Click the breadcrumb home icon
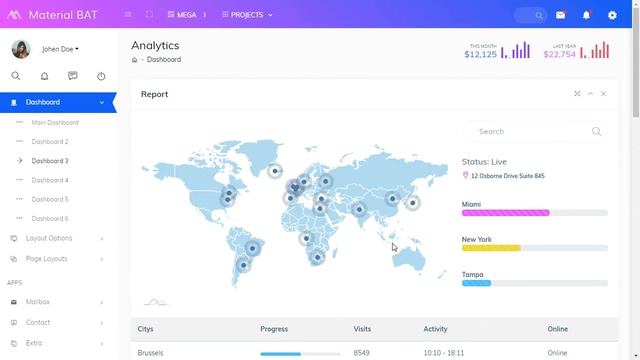Viewport: 640px width, 360px height. tap(134, 60)
